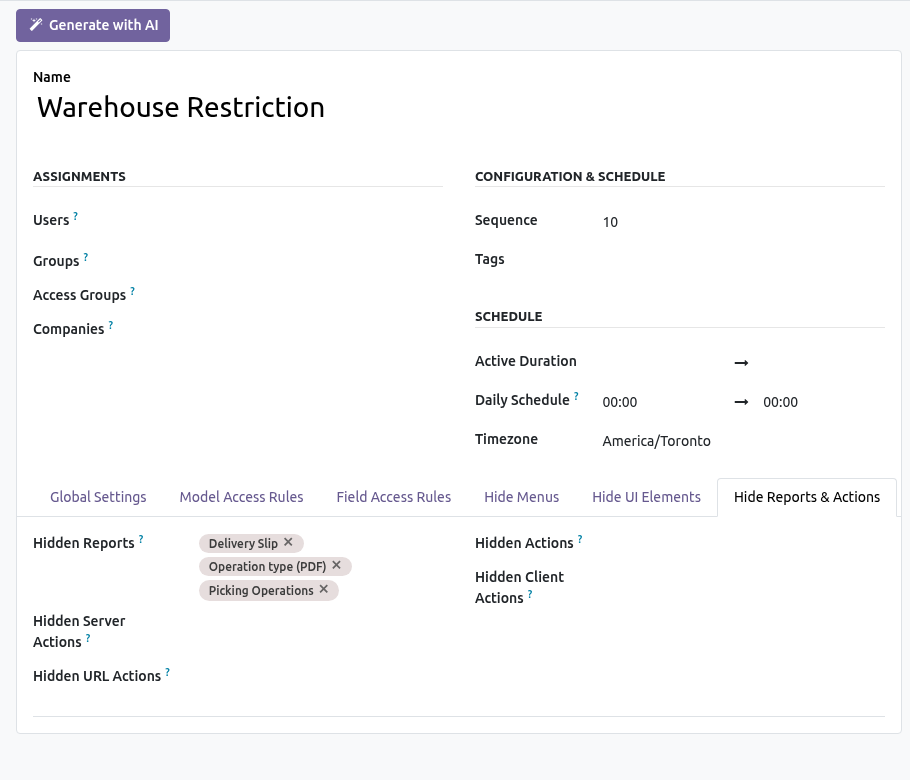Click the Hidden Reports help icon
The height and width of the screenshot is (780, 910).
point(141,539)
